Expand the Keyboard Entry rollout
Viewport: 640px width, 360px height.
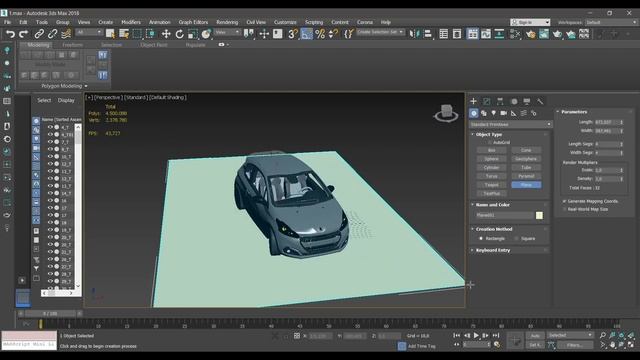click(493, 250)
